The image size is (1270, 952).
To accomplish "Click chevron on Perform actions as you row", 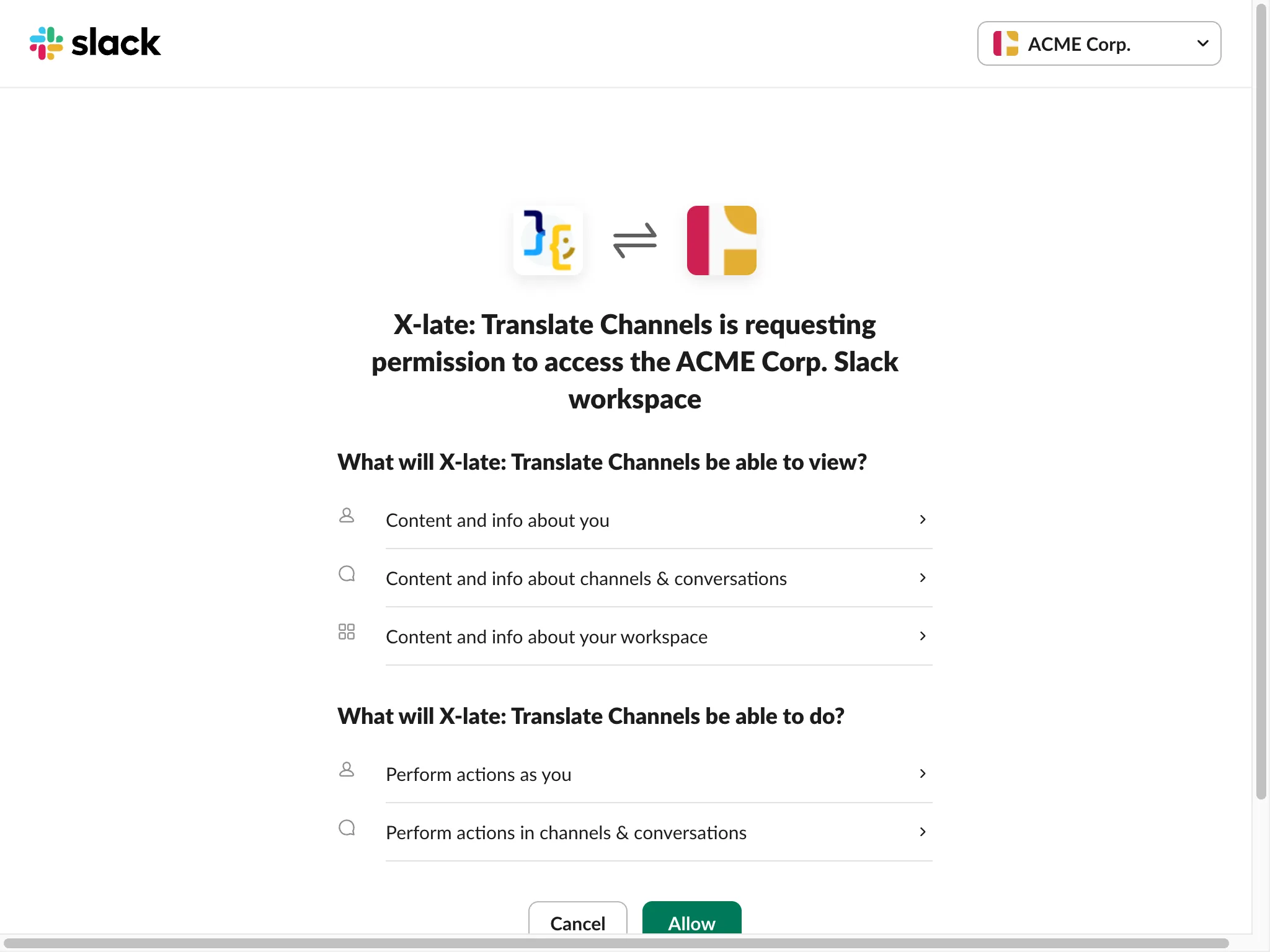I will point(923,773).
